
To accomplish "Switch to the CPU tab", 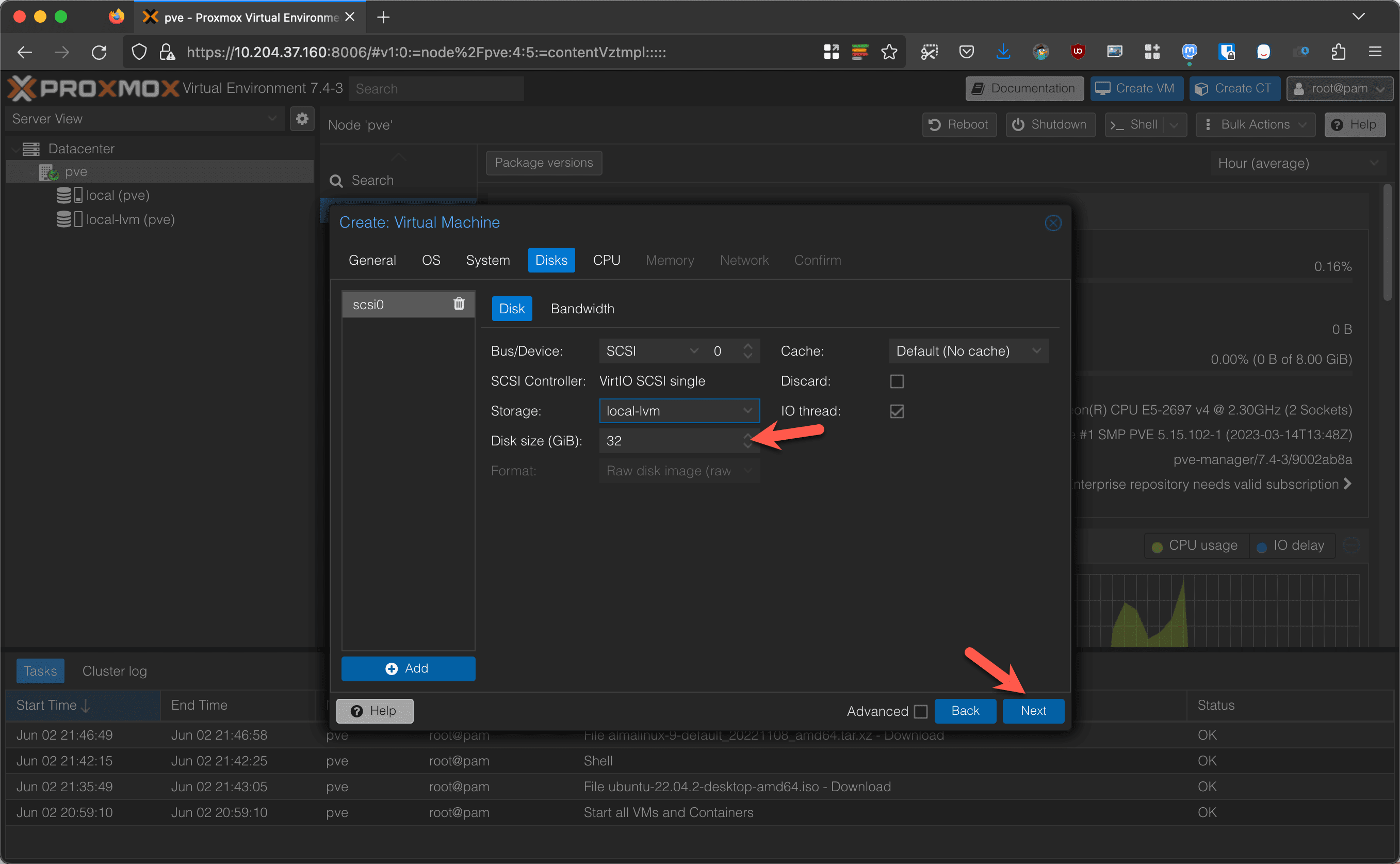I will (606, 260).
